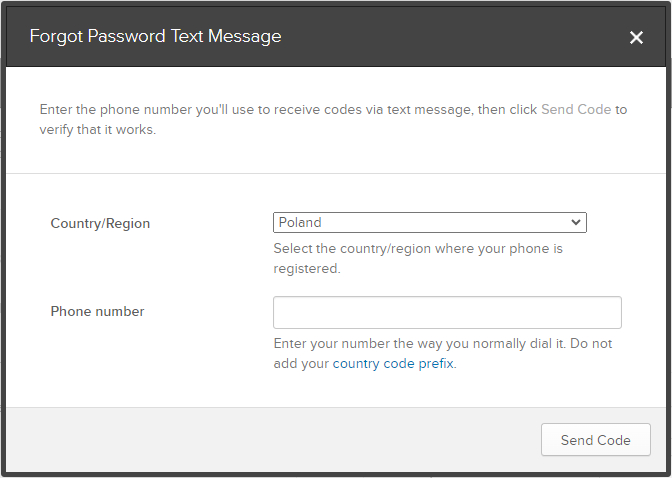The width and height of the screenshot is (672, 478).
Task: Click the gray footer bar beside Send Code
Action: click(270, 440)
